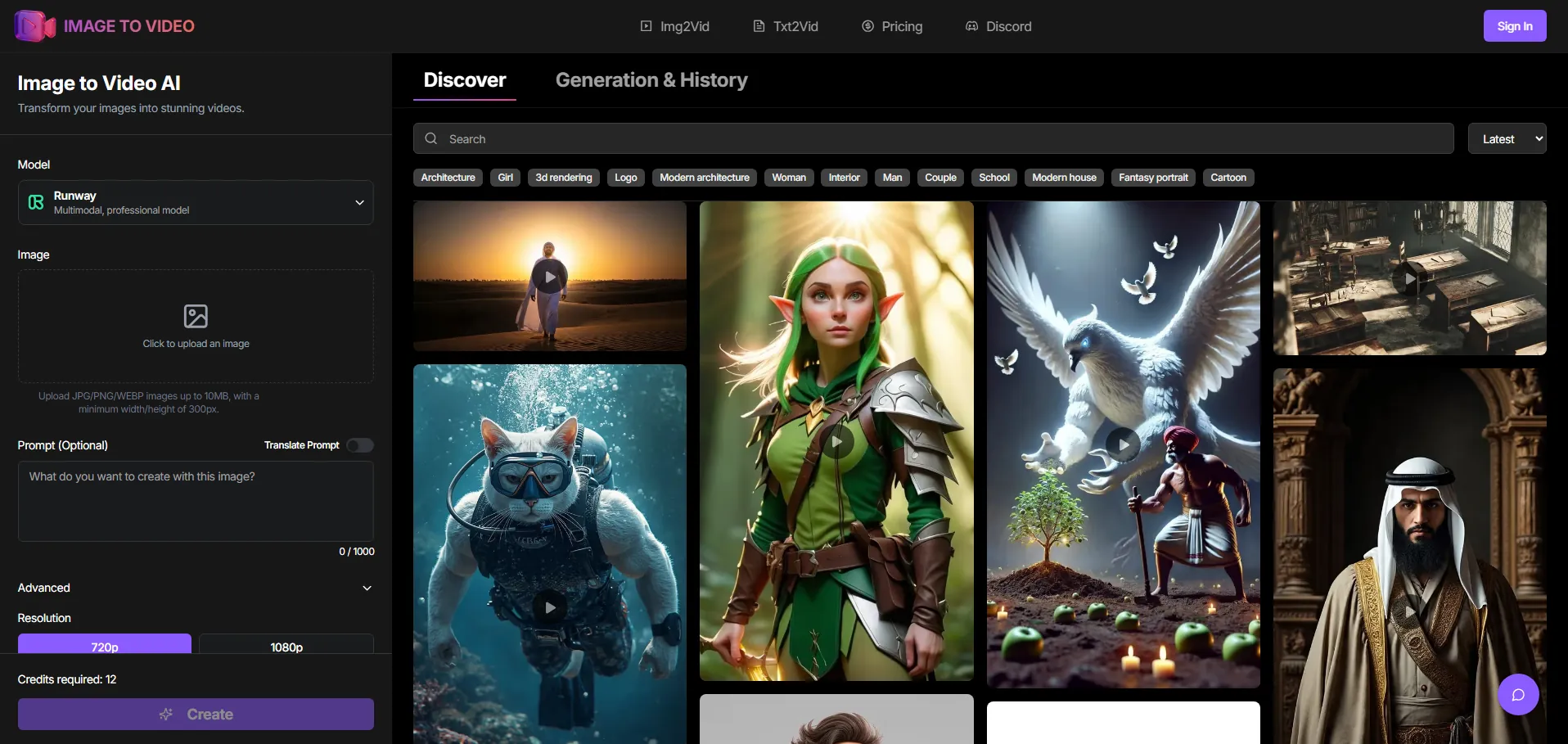
Task: Switch to Generation & History tab
Action: point(651,80)
